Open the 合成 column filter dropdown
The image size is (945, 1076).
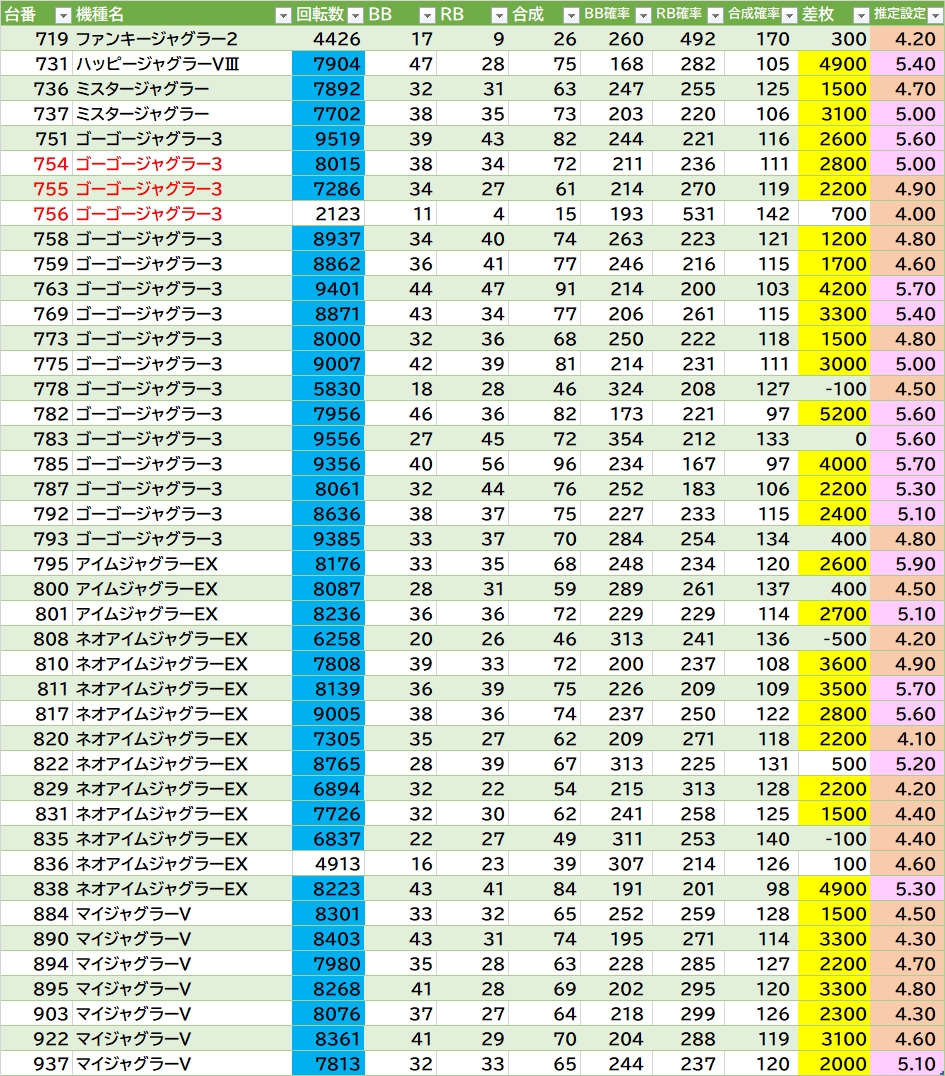(x=570, y=15)
